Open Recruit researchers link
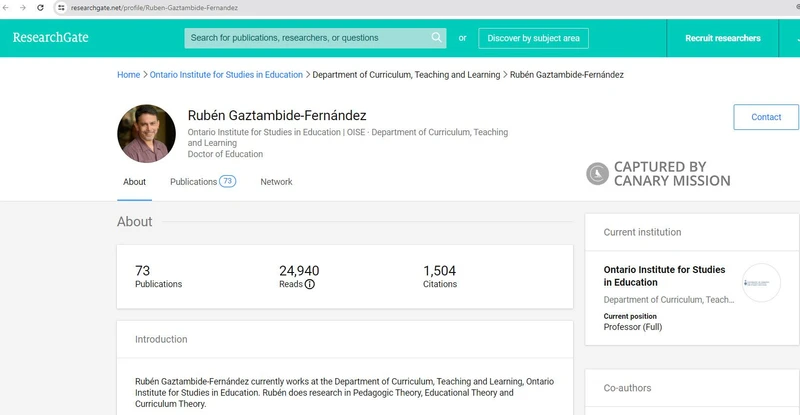This screenshot has height=415, width=800. [722, 38]
